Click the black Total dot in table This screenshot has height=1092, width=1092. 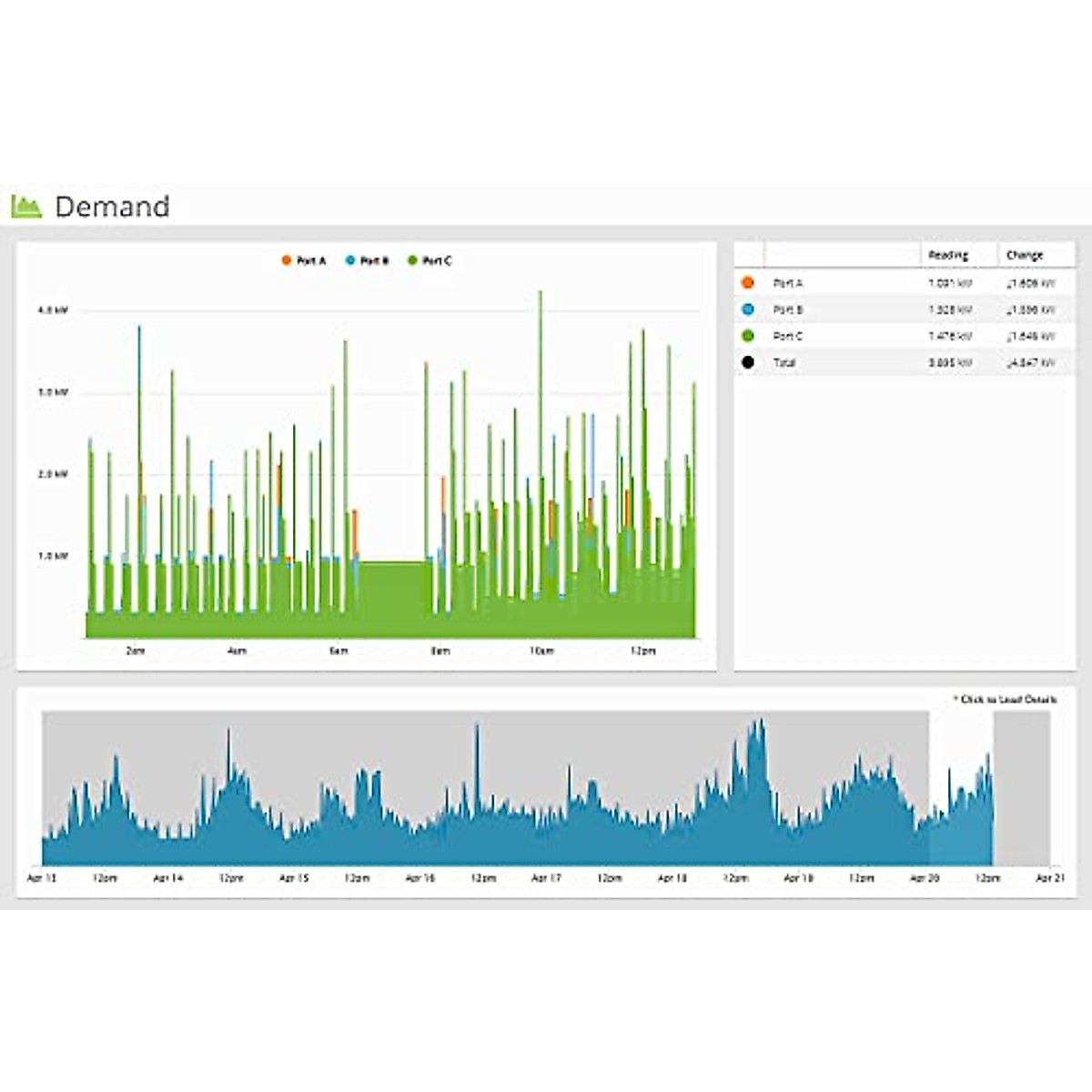(748, 362)
